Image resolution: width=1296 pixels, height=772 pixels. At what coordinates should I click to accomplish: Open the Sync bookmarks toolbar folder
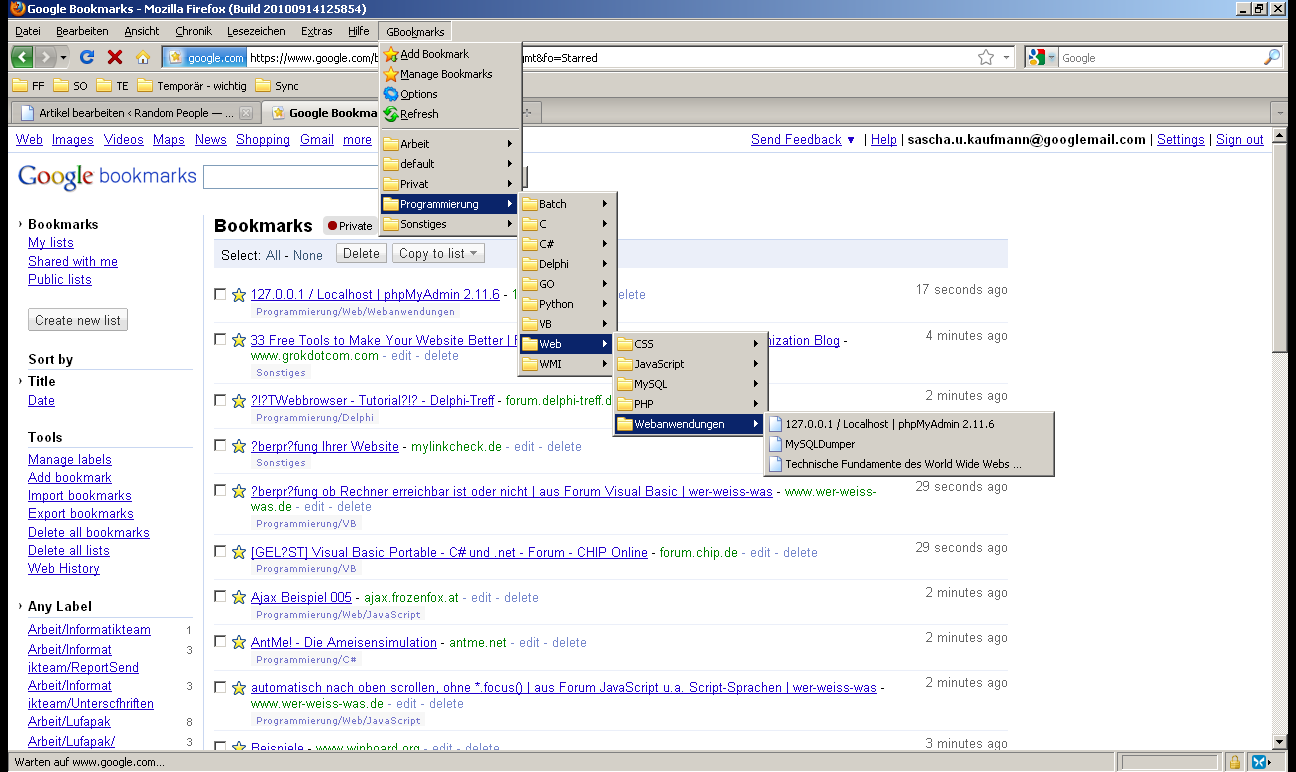(277, 86)
